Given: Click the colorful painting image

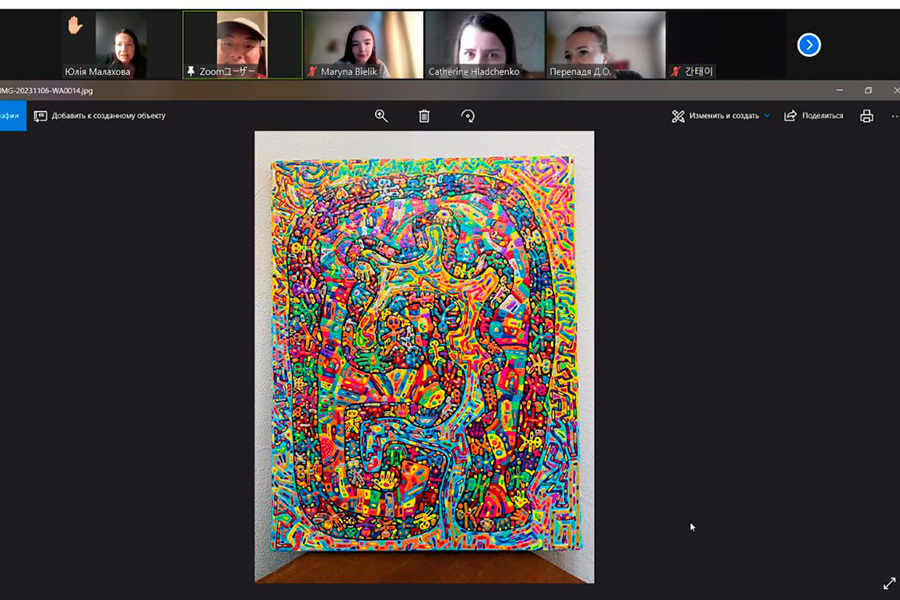Looking at the screenshot, I should (x=424, y=357).
